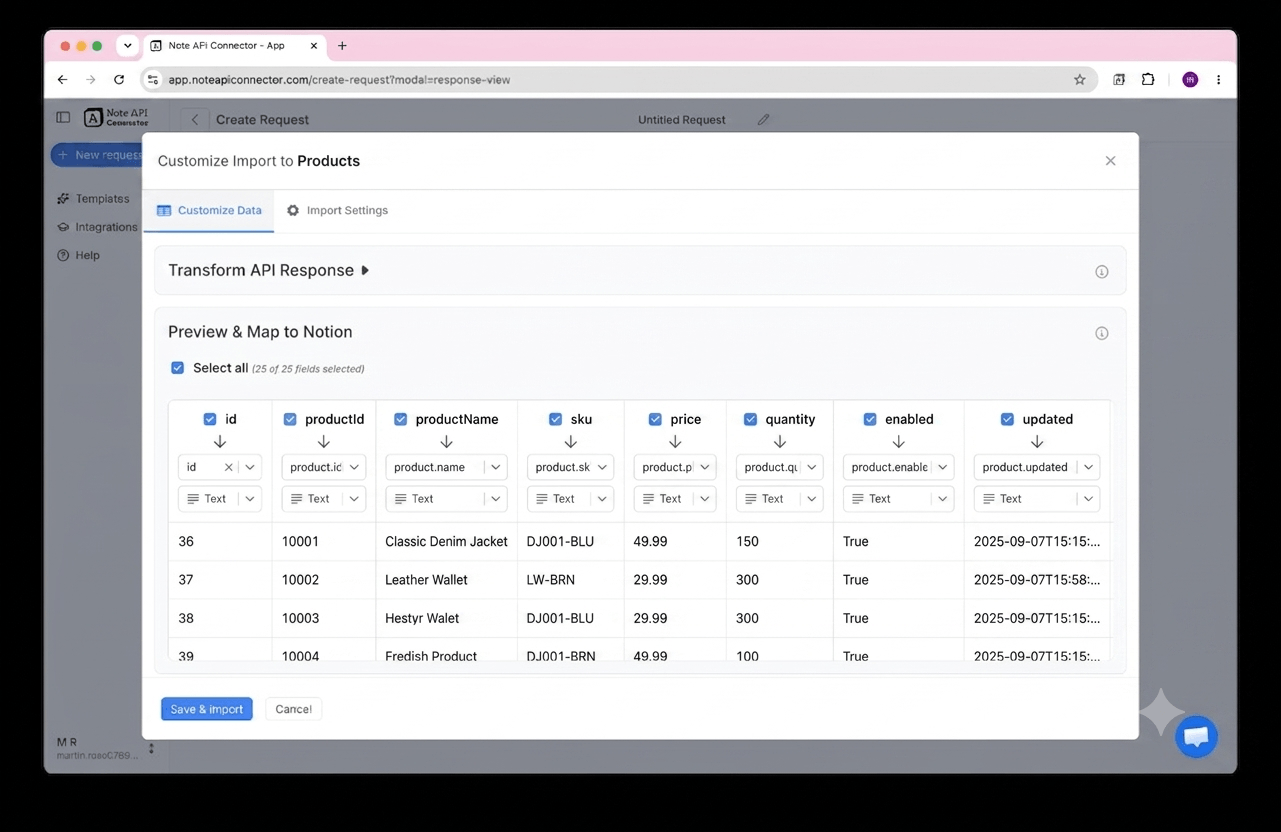Click the browser back arrow
This screenshot has width=1281, height=832.
click(x=62, y=80)
